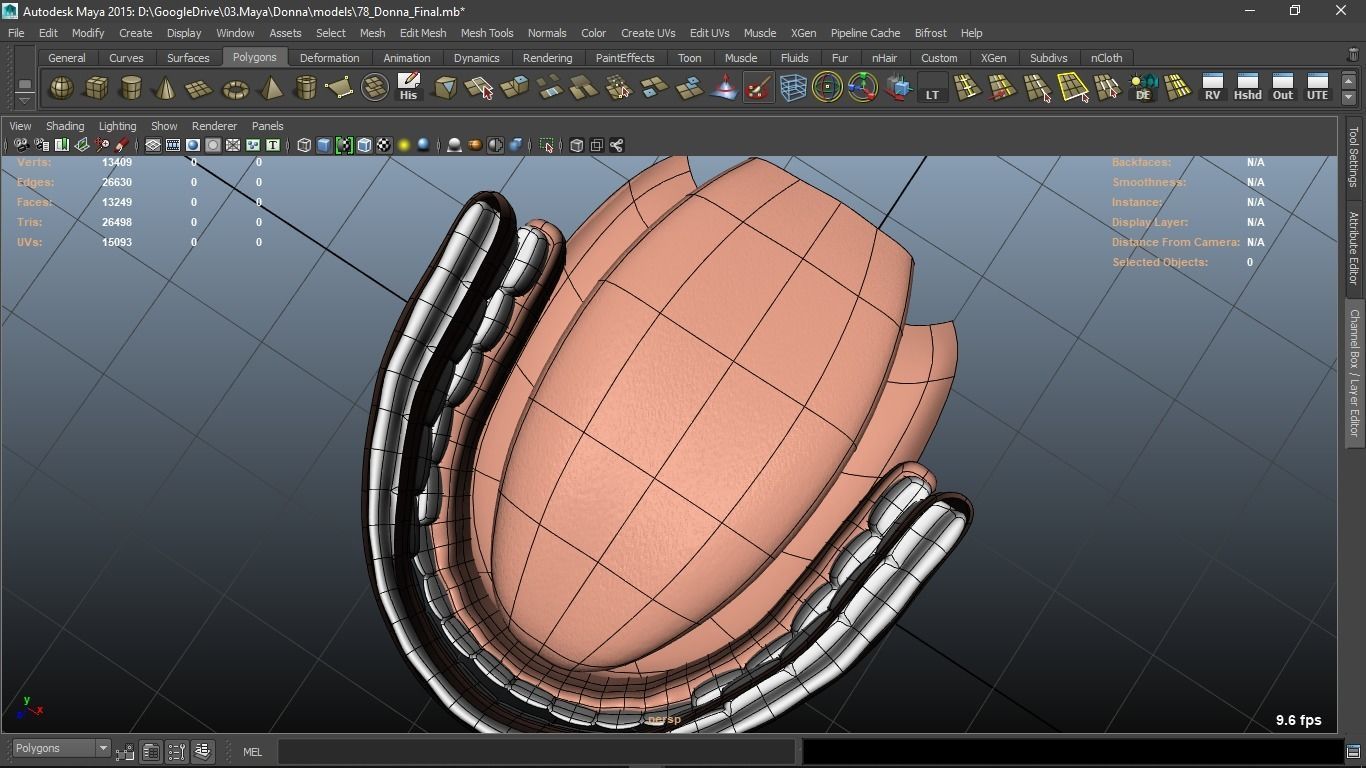This screenshot has width=1366, height=768.
Task: Click the shelf scroll up arrow
Action: pos(1349,80)
